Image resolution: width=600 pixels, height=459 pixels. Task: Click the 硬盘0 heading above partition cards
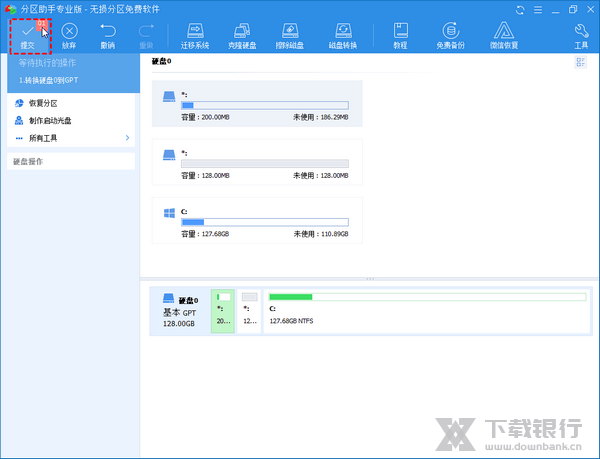[161, 61]
